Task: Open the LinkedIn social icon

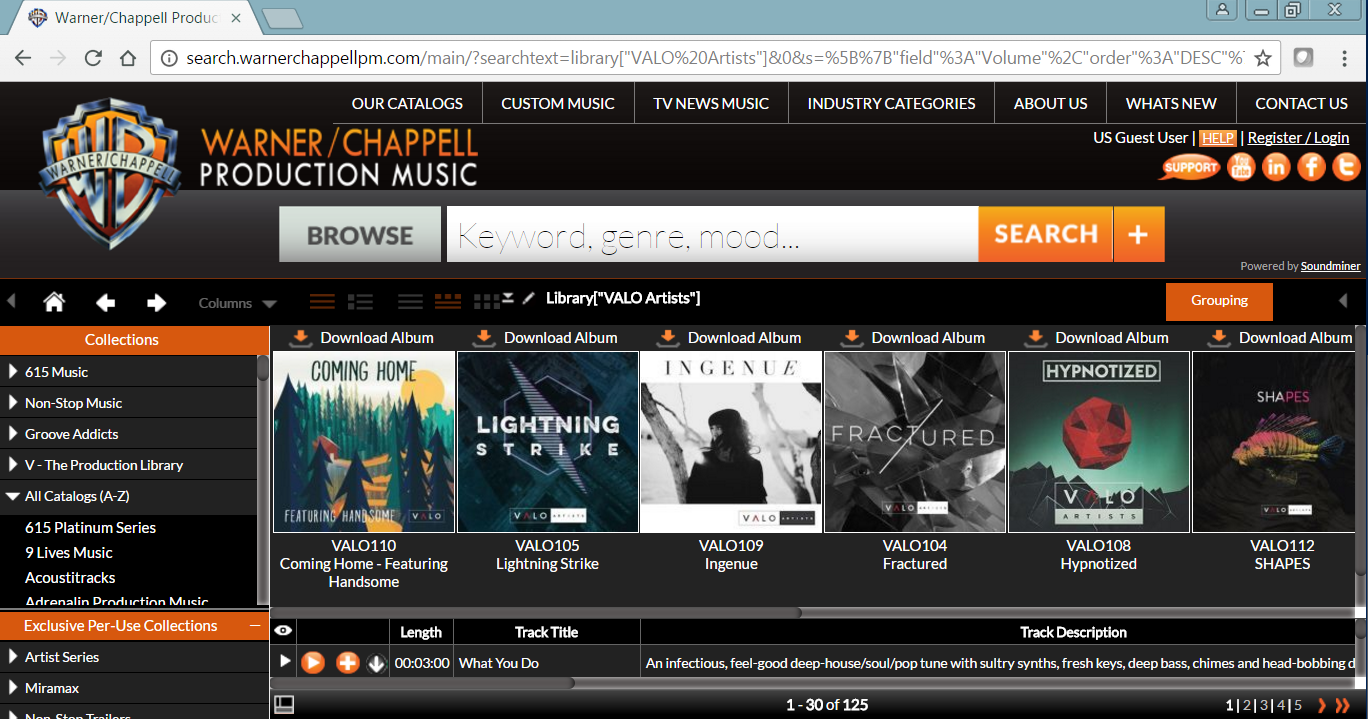Action: (1276, 167)
